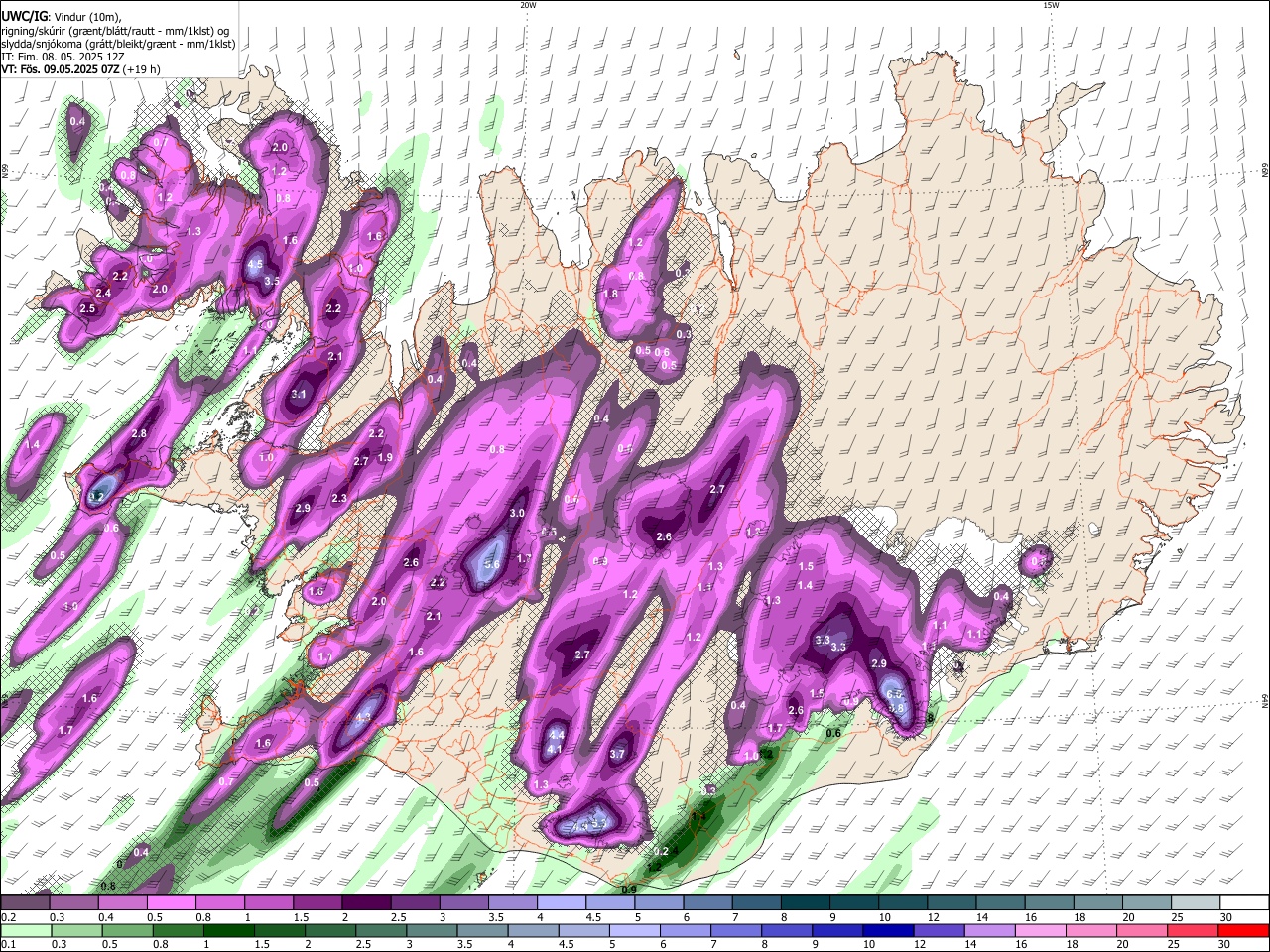
Task: Click the '15W' longitude label
Action: tap(1050, 5)
